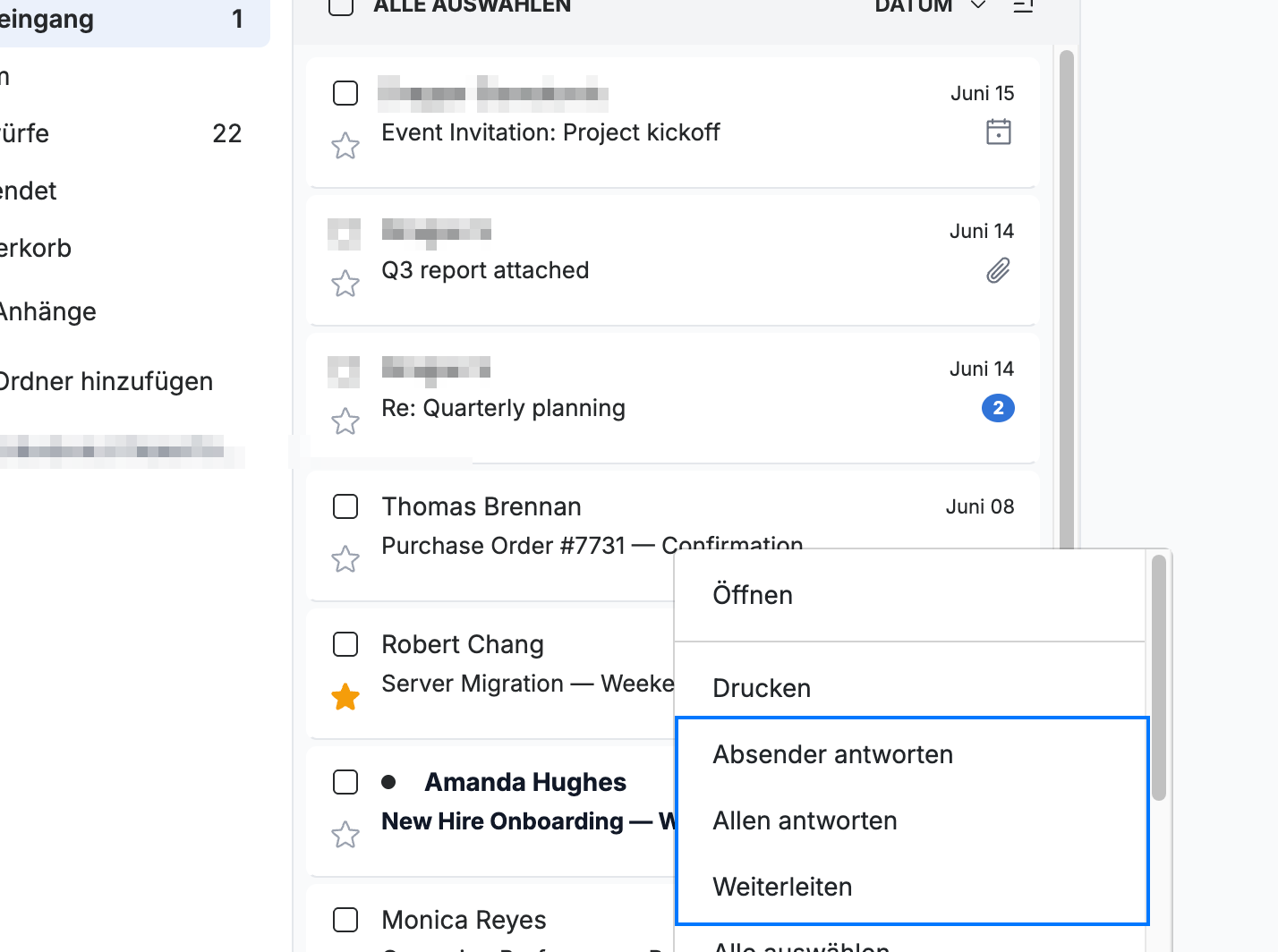1278x952 pixels.
Task: Tick the Monica Reyes email checkbox
Action: [345, 920]
